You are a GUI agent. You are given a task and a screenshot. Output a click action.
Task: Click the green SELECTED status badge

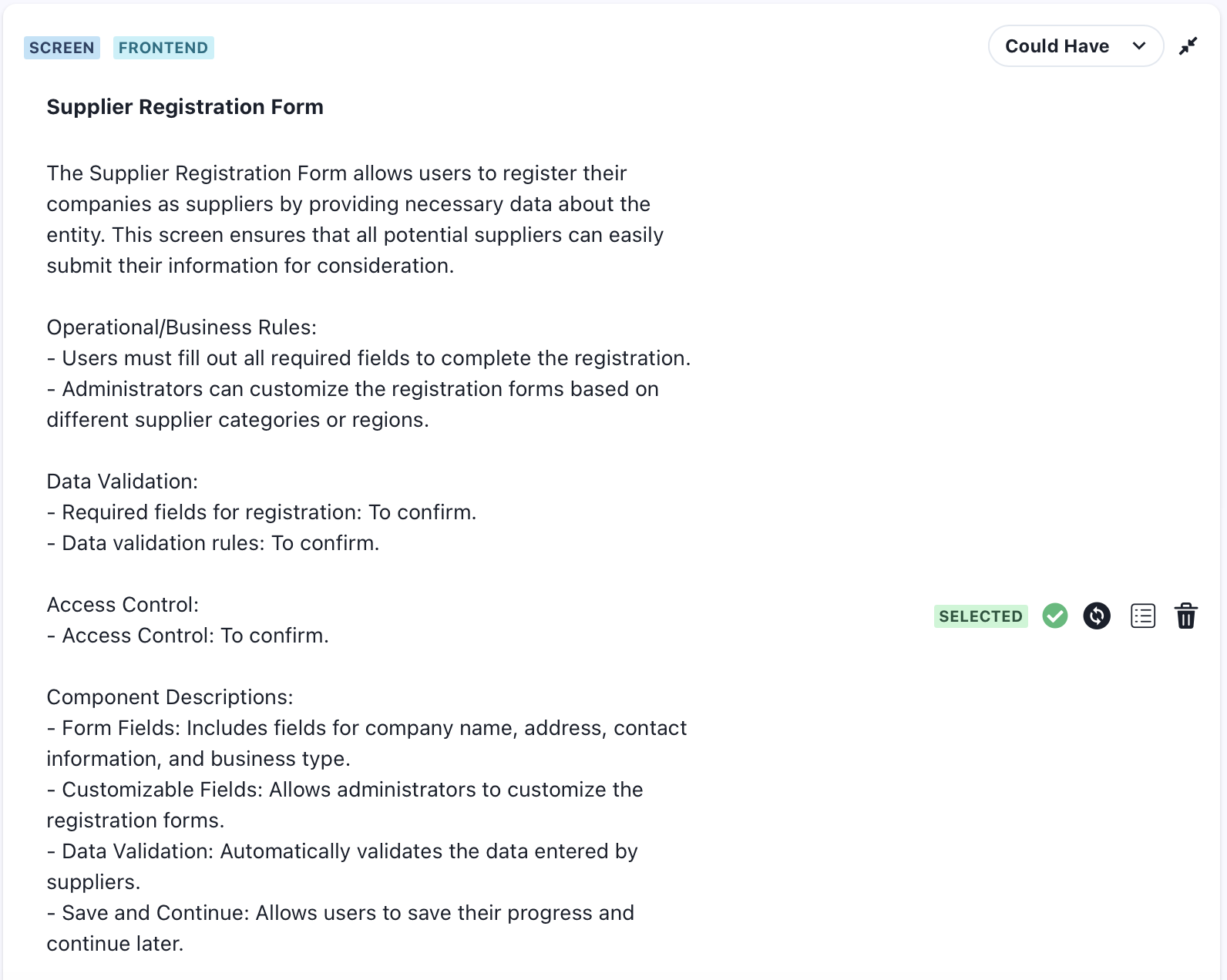click(x=980, y=616)
